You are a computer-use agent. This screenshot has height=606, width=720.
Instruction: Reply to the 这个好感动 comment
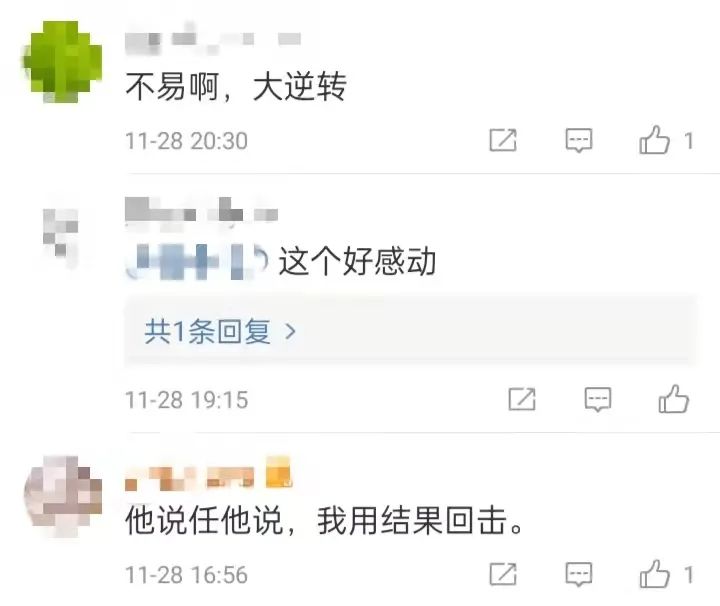click(x=597, y=399)
